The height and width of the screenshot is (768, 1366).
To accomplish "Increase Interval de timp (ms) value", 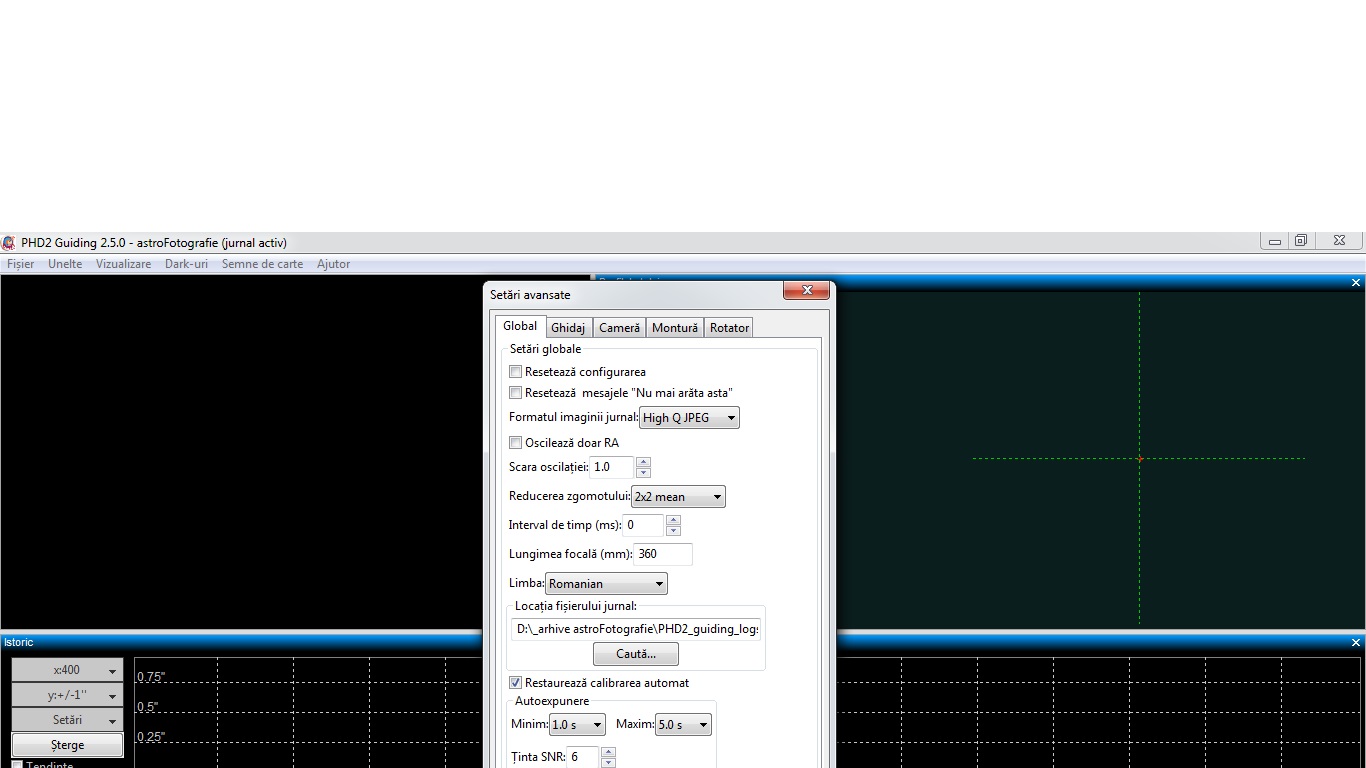I will [673, 520].
